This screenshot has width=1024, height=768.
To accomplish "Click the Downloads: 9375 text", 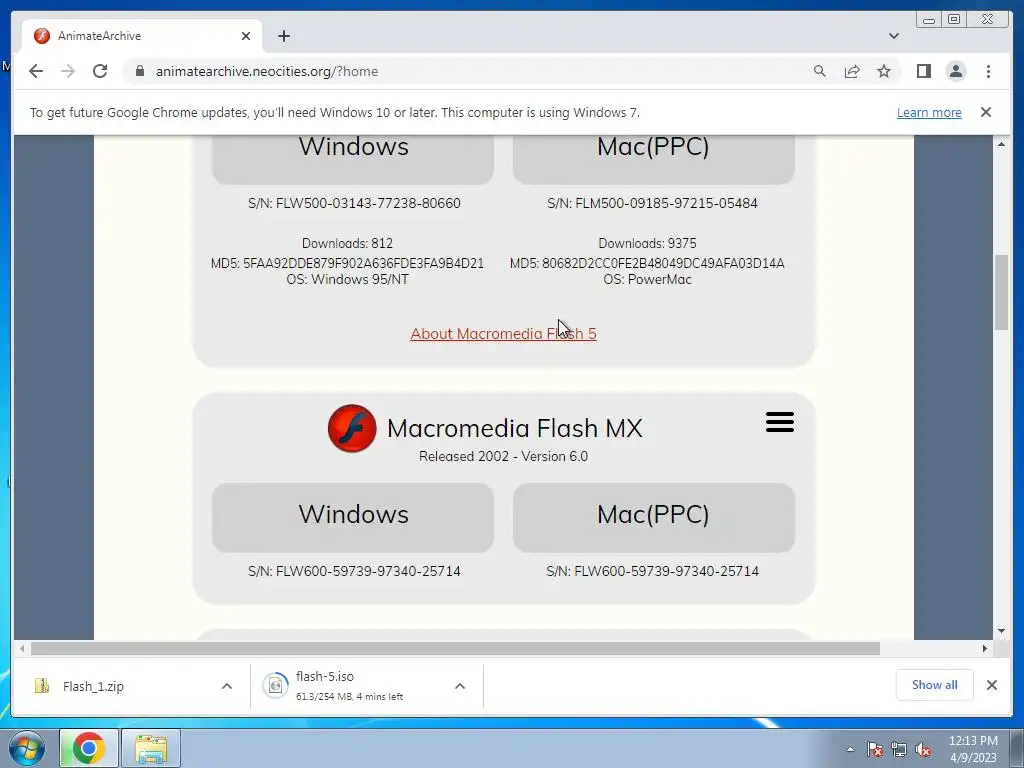I will (x=647, y=243).
